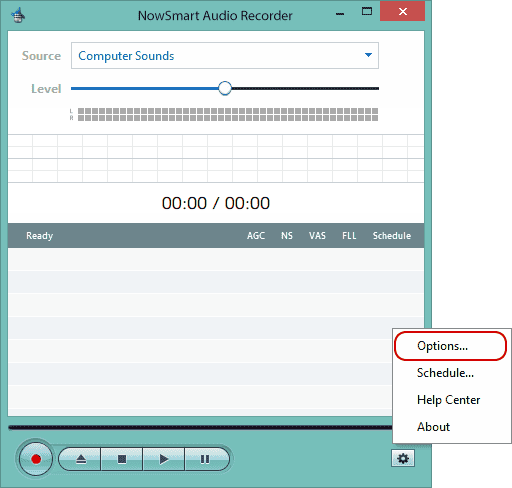512x488 pixels.
Task: Stop recording with the square stop button
Action: (122, 459)
